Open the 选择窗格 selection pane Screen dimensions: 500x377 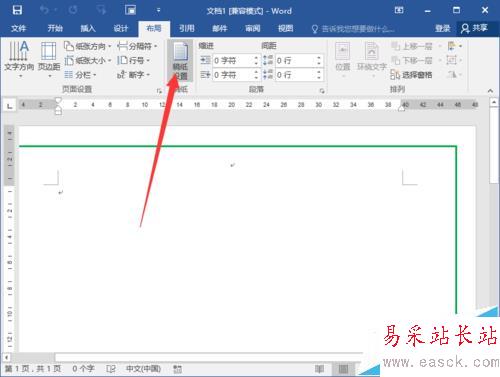412,75
